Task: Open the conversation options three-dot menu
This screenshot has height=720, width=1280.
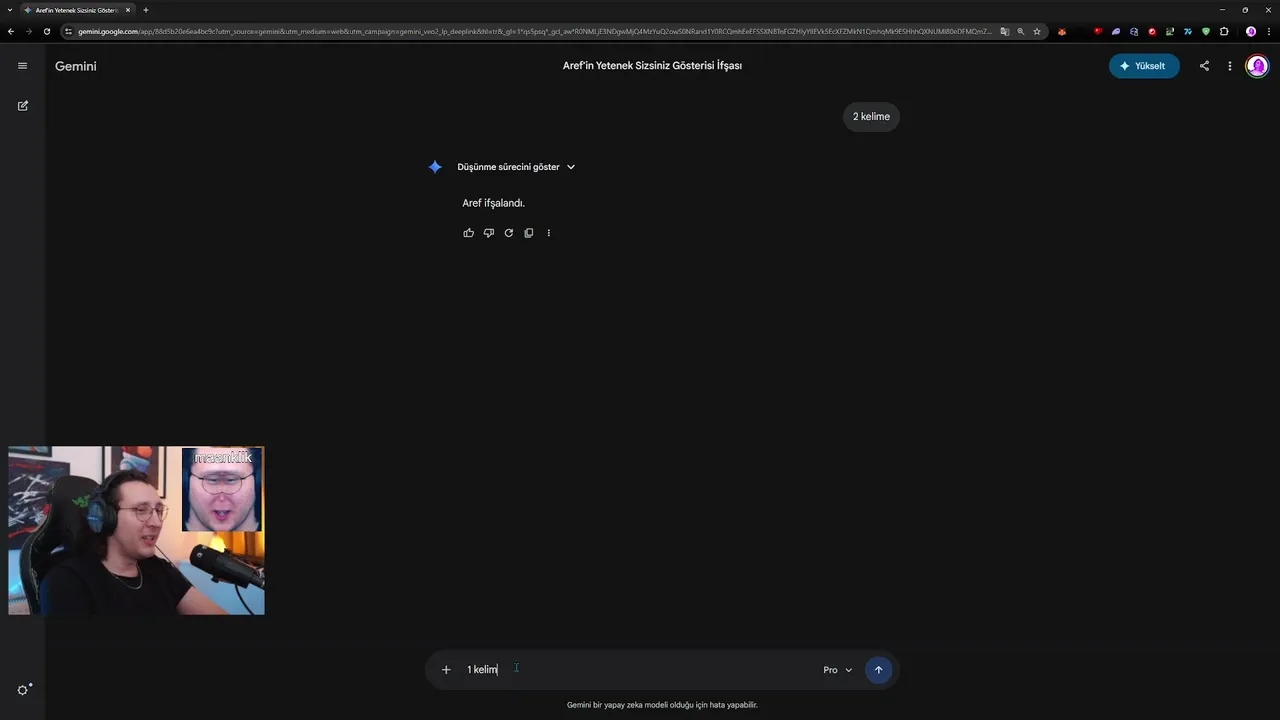Action: (x=1230, y=66)
